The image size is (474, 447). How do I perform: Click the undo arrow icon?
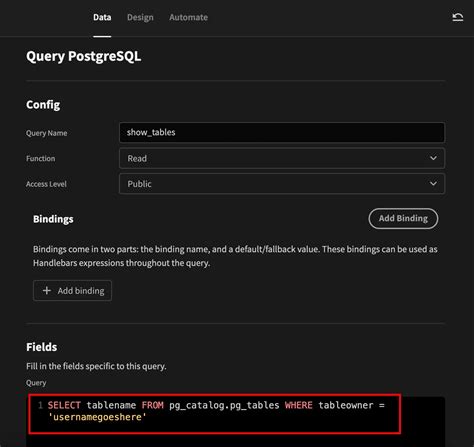pyautogui.click(x=458, y=17)
